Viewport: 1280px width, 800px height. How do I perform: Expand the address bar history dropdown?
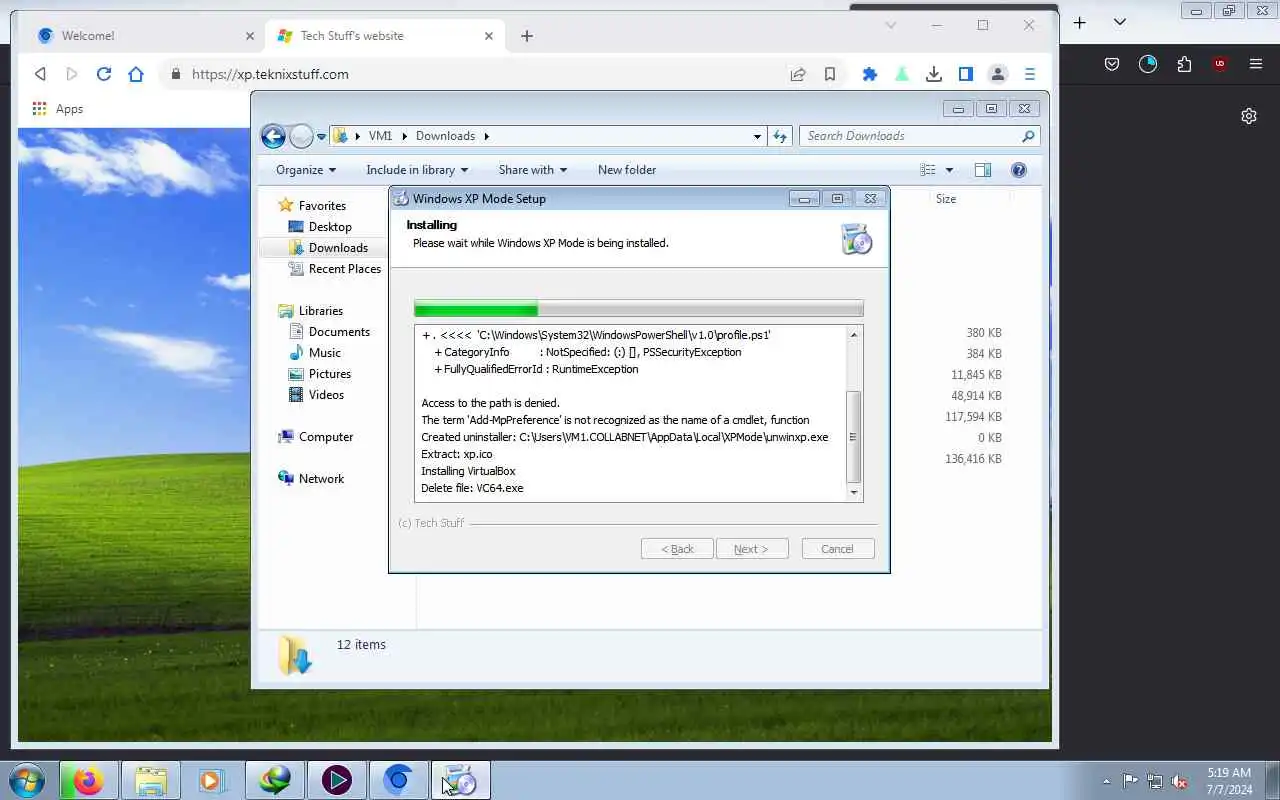pyautogui.click(x=757, y=136)
